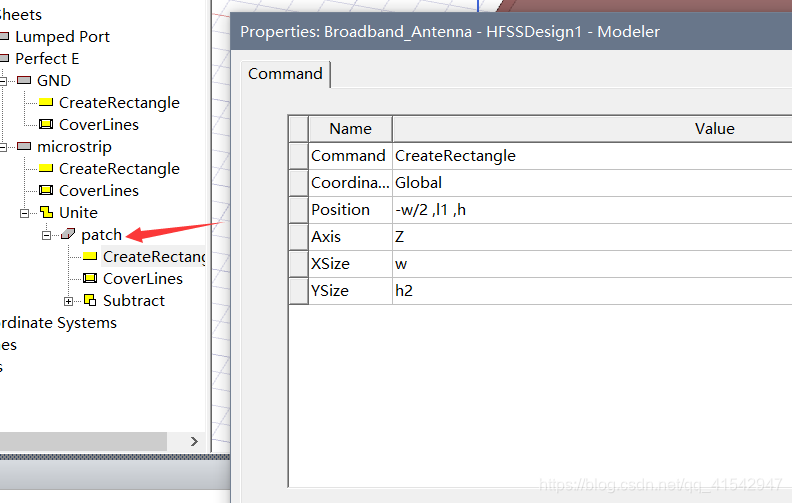Click the patch object icon
Screen dimensions: 792x503
pos(68,234)
